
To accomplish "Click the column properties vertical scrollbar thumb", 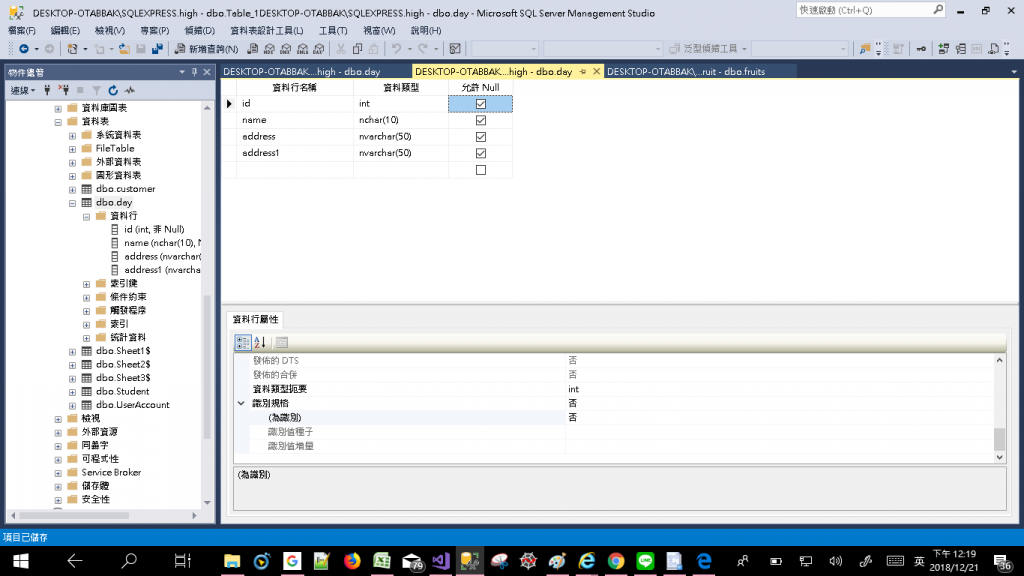I will pyautogui.click(x=999, y=439).
